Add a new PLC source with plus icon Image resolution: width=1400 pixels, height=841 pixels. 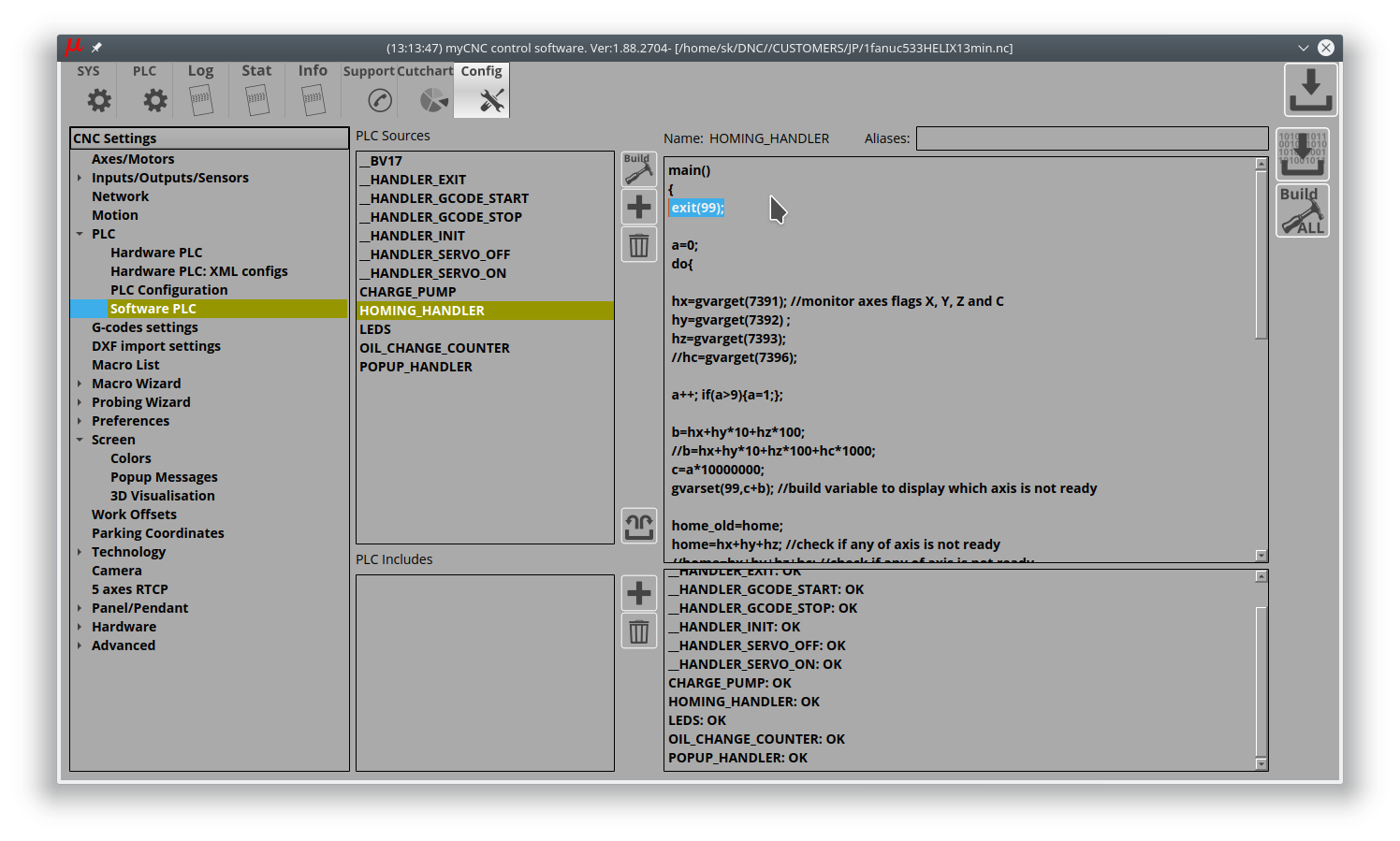coord(638,207)
